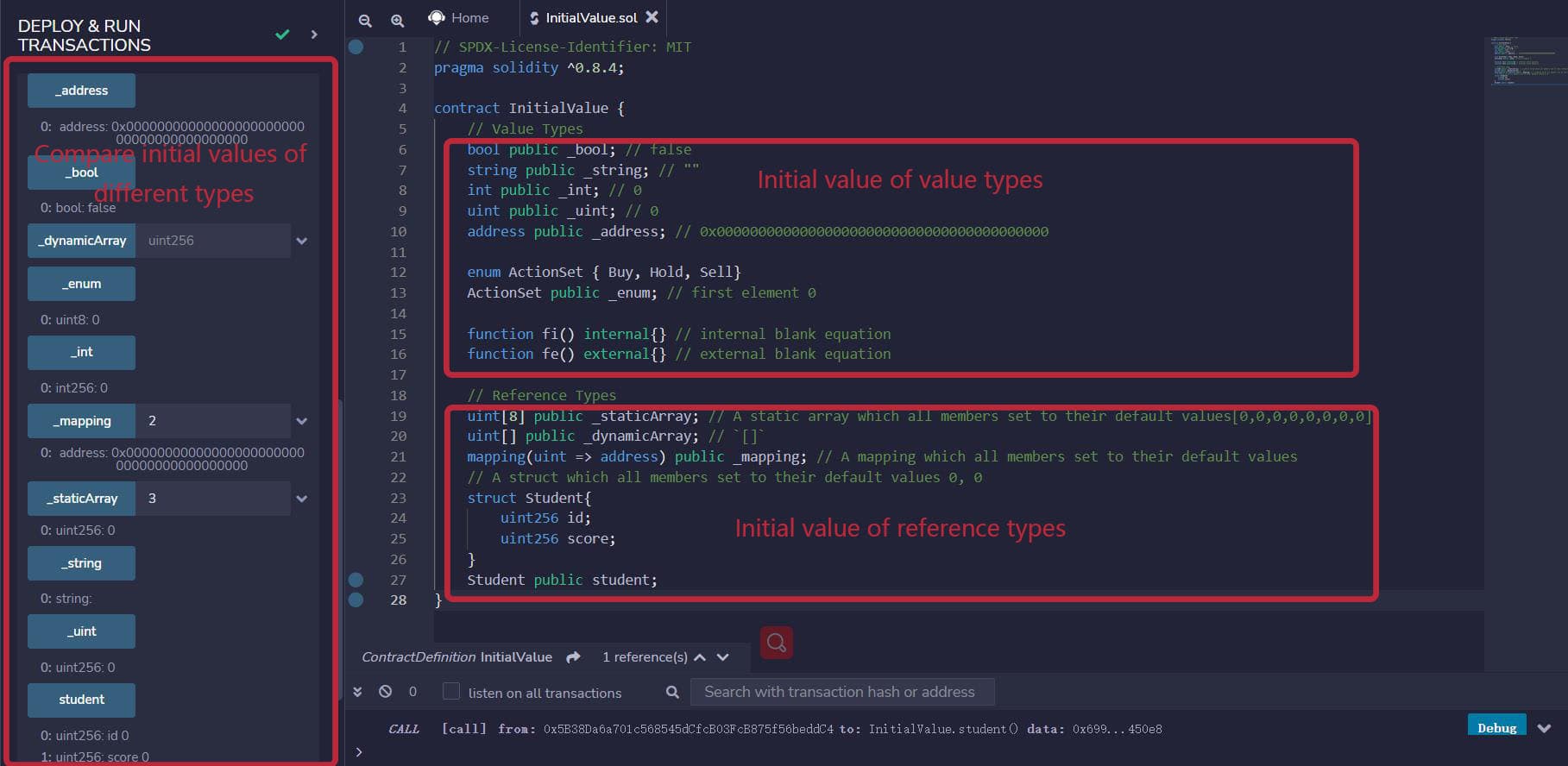Open the Home tab
Screen dimensions: 1568x766
tap(459, 17)
